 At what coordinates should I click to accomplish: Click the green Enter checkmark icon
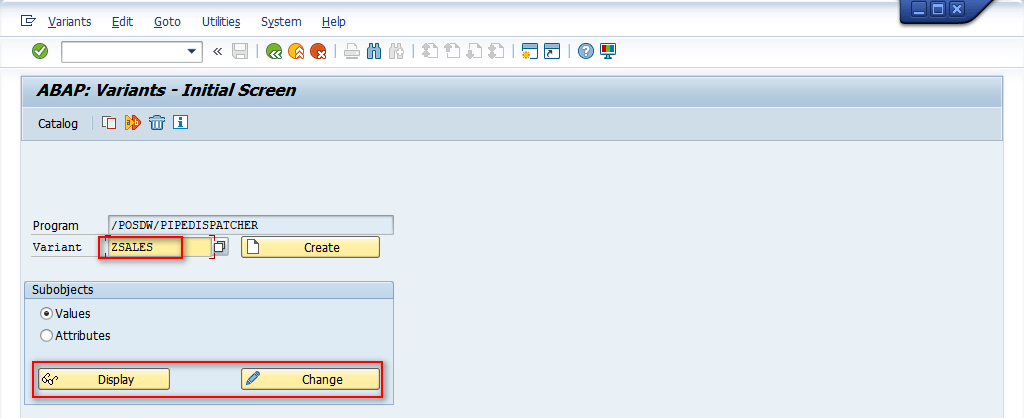pyautogui.click(x=40, y=51)
